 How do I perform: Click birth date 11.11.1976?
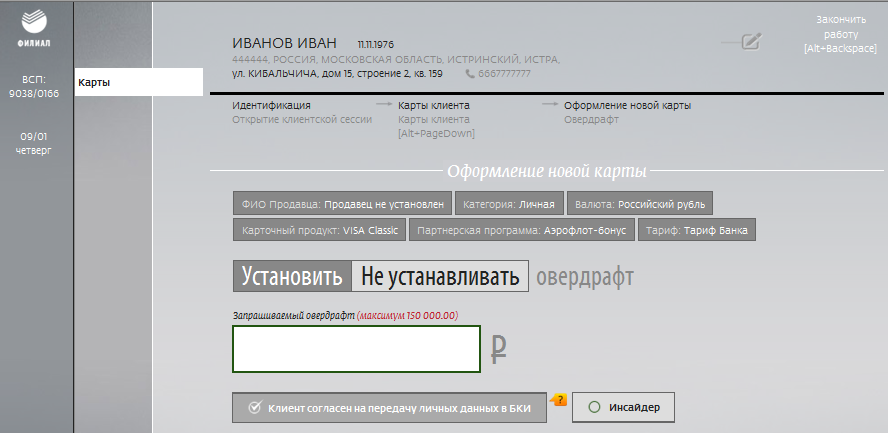tap(375, 44)
